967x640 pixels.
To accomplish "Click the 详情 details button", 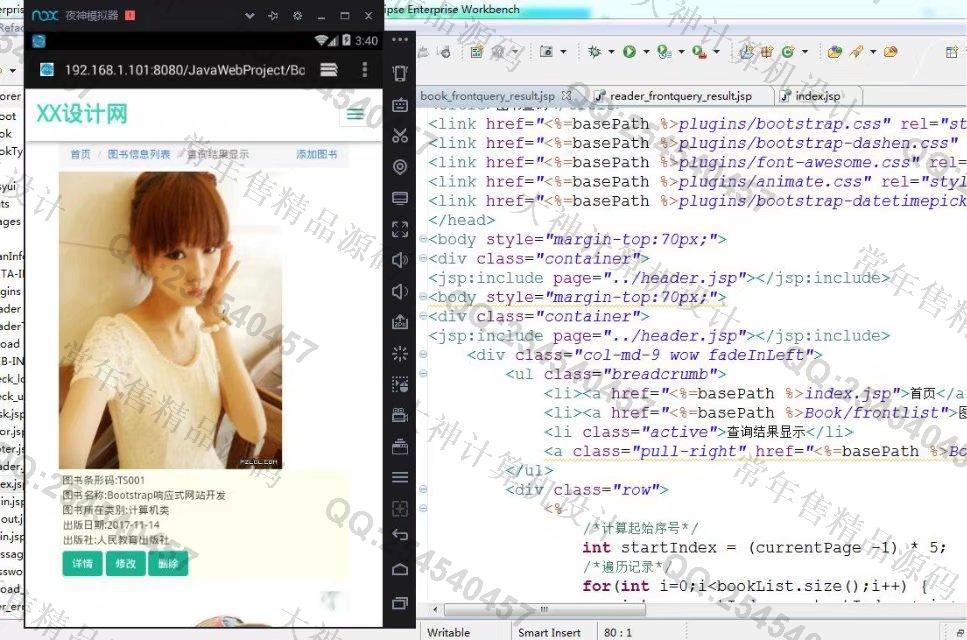I will (82, 564).
